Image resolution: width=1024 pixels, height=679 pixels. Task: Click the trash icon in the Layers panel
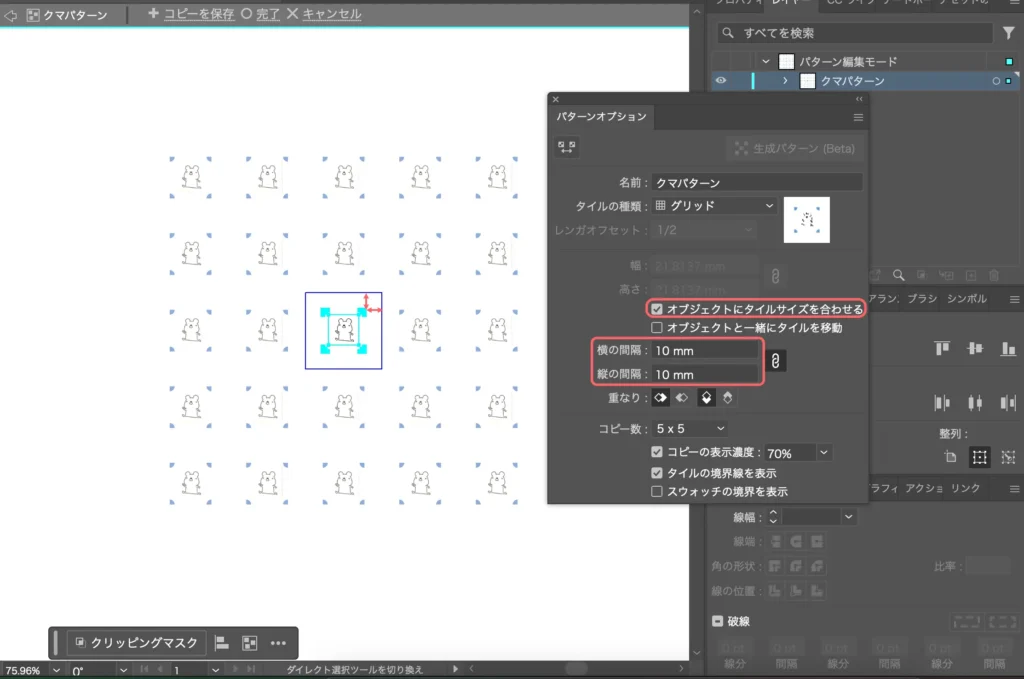point(995,275)
